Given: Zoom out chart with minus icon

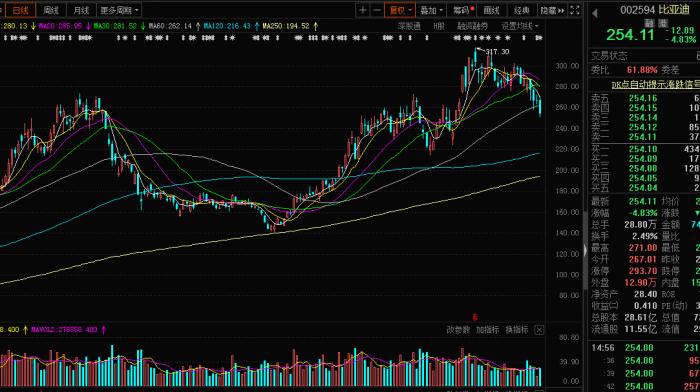Looking at the screenshot, I should [x=377, y=10].
